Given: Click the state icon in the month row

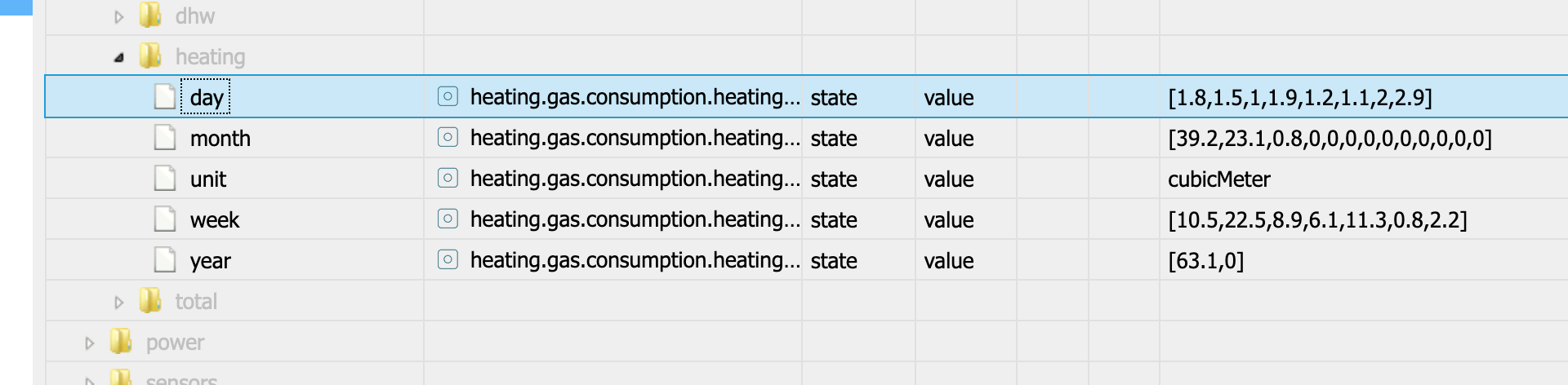Looking at the screenshot, I should click(448, 138).
